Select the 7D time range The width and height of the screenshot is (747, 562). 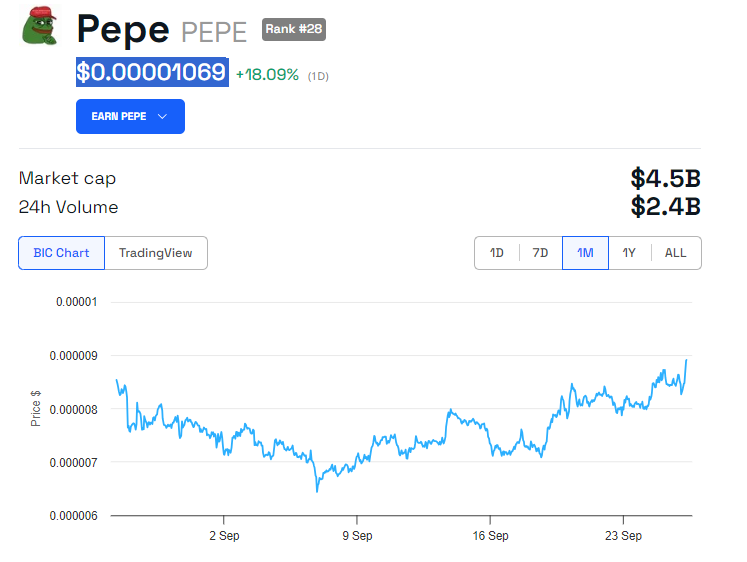point(541,253)
